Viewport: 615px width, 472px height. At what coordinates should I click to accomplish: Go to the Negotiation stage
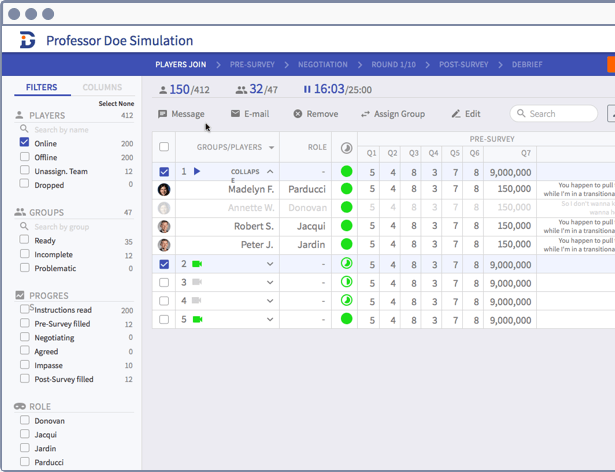point(322,65)
